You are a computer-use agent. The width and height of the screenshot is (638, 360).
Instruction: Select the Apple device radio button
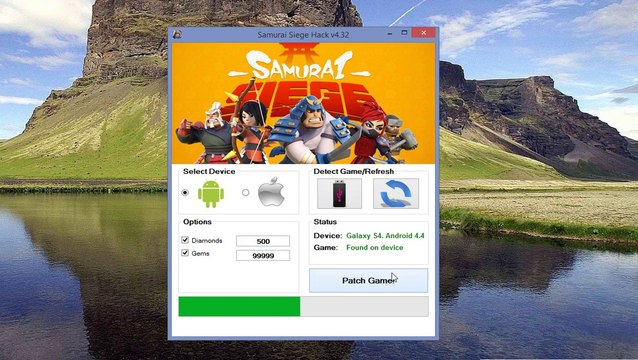(x=245, y=192)
